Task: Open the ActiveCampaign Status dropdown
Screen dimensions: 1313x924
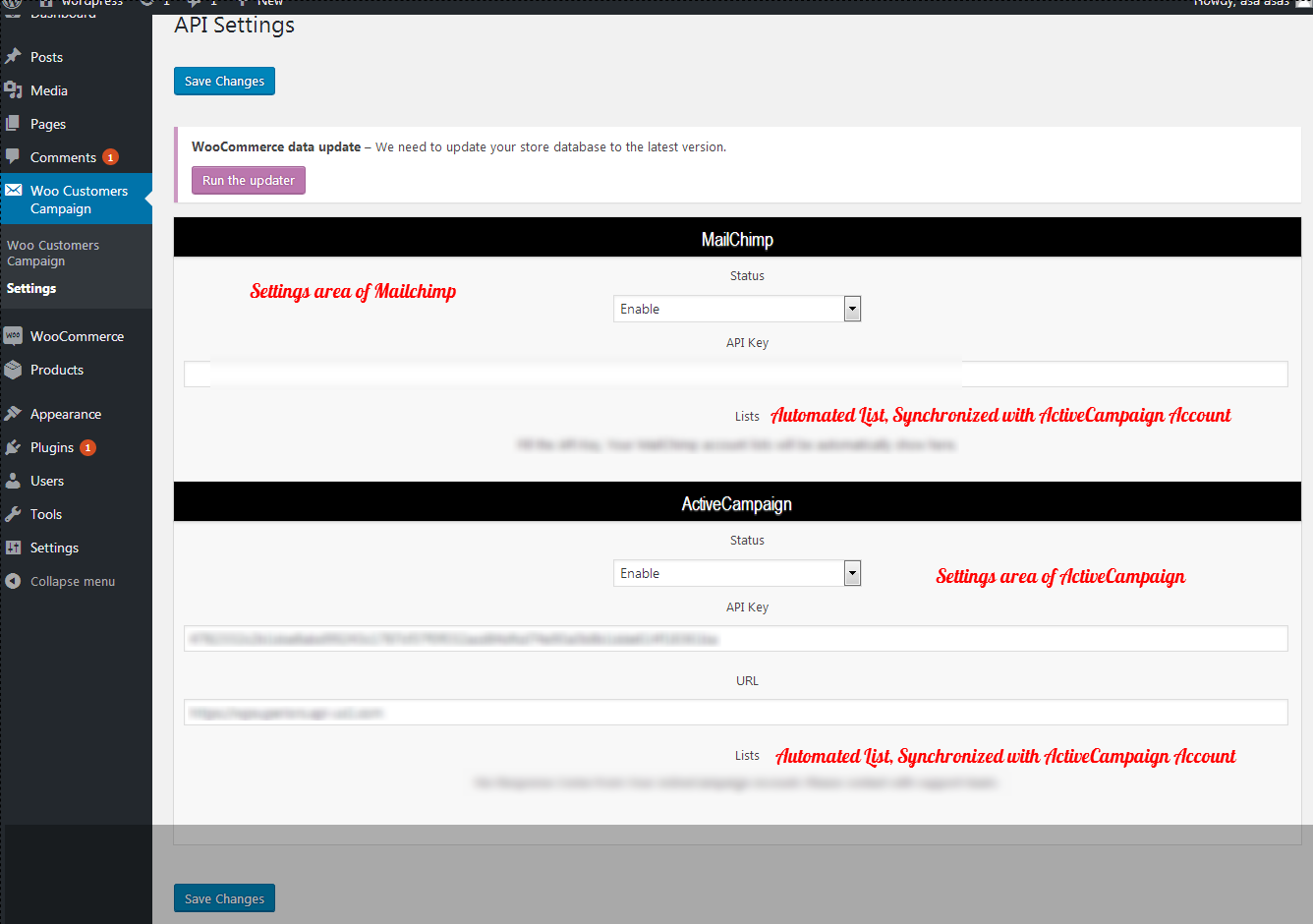Action: click(737, 573)
